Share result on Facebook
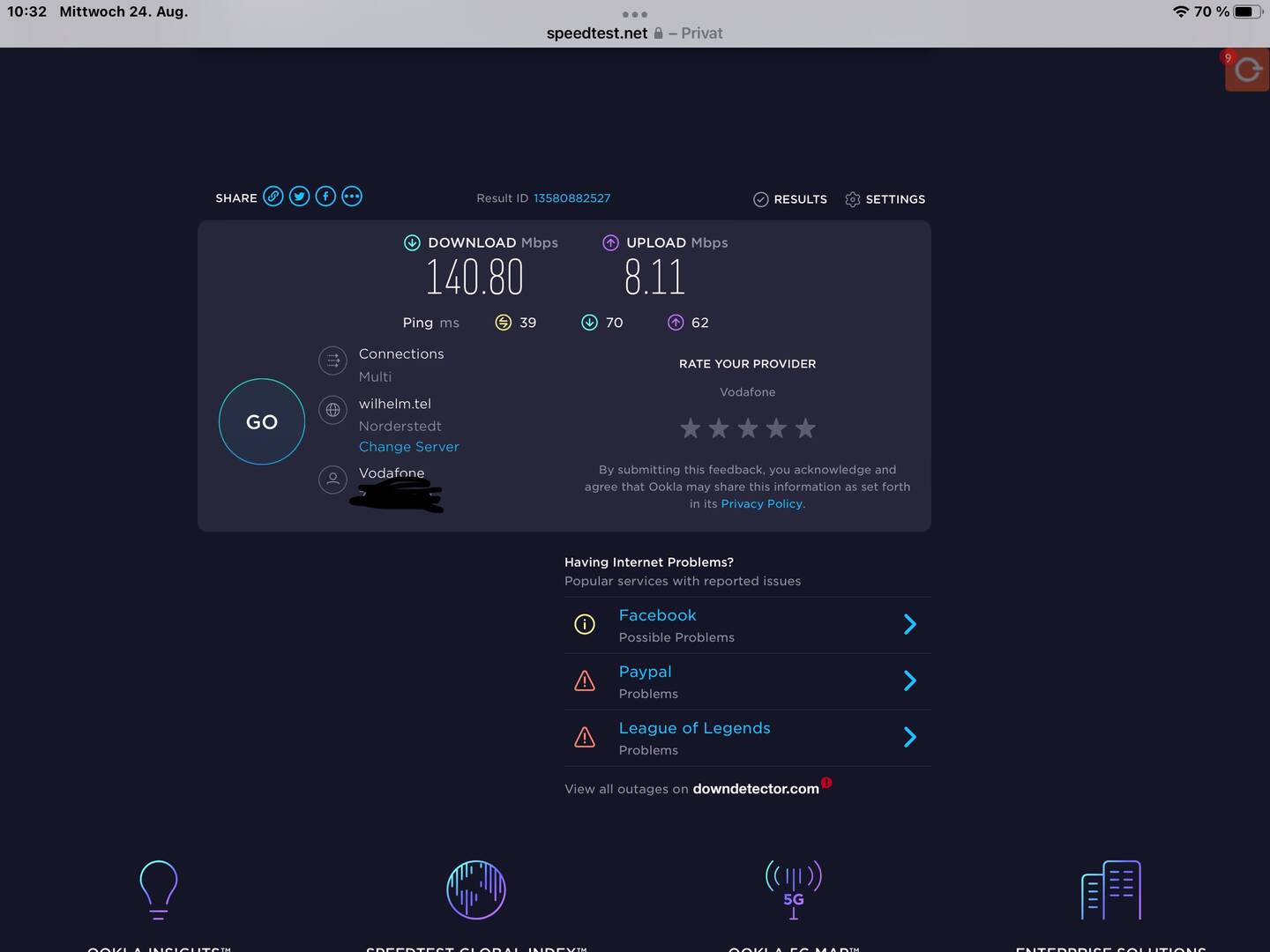Image resolution: width=1270 pixels, height=952 pixels. coord(325,197)
